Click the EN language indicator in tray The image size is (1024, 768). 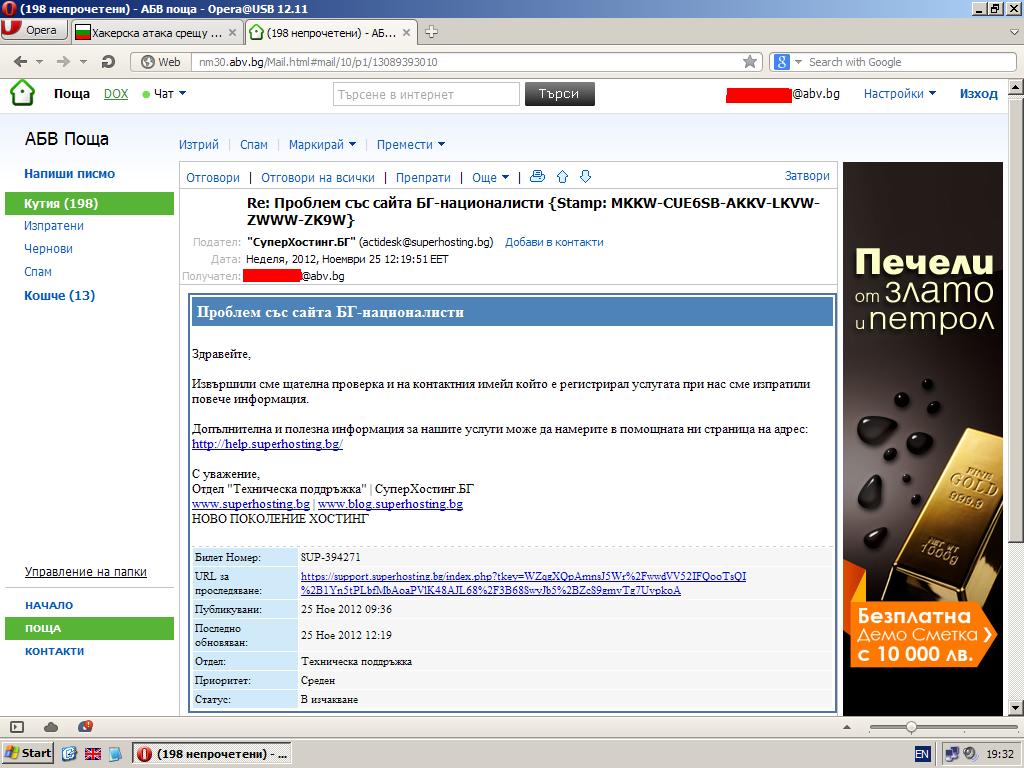pos(921,754)
